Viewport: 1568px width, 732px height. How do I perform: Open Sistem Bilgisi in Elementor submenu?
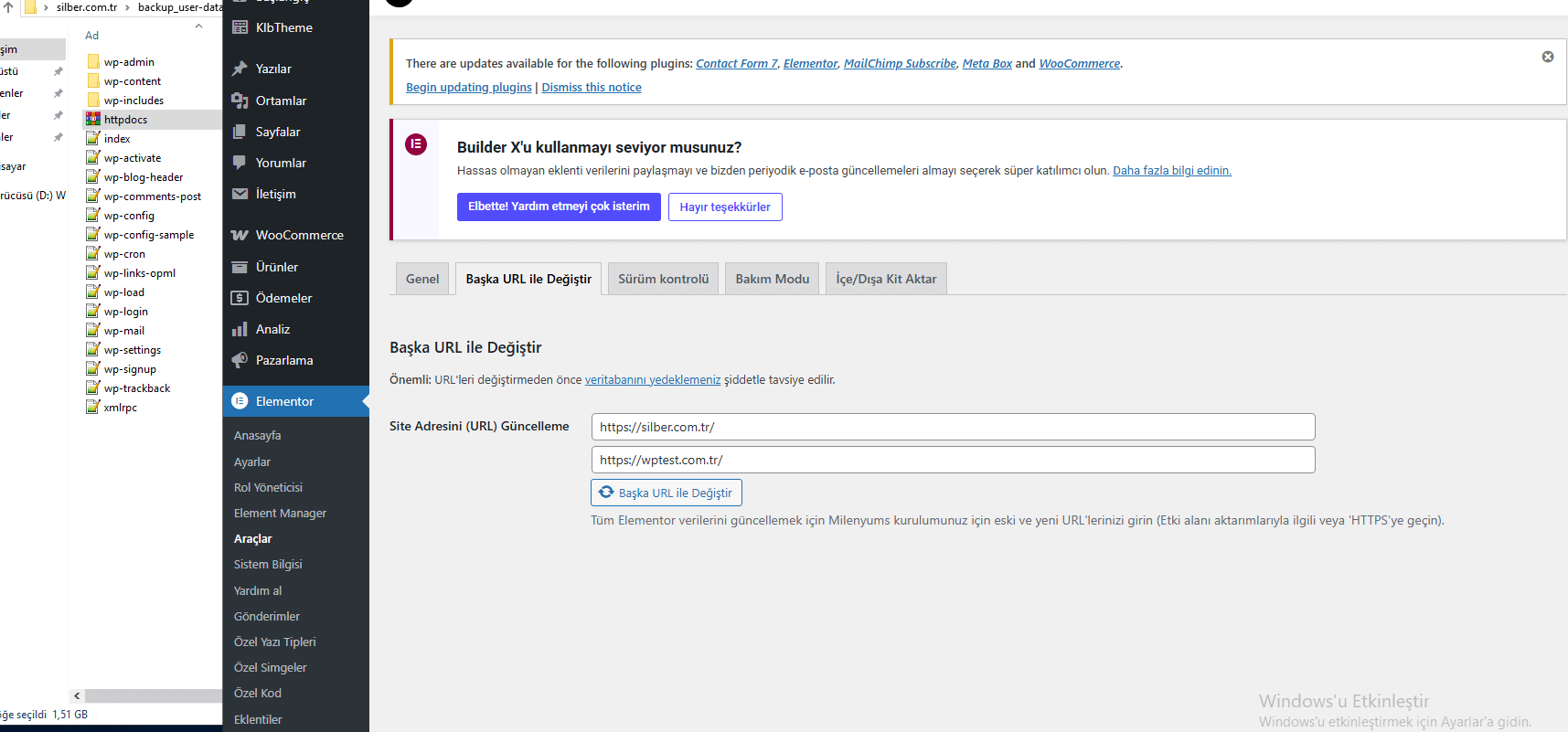point(268,565)
